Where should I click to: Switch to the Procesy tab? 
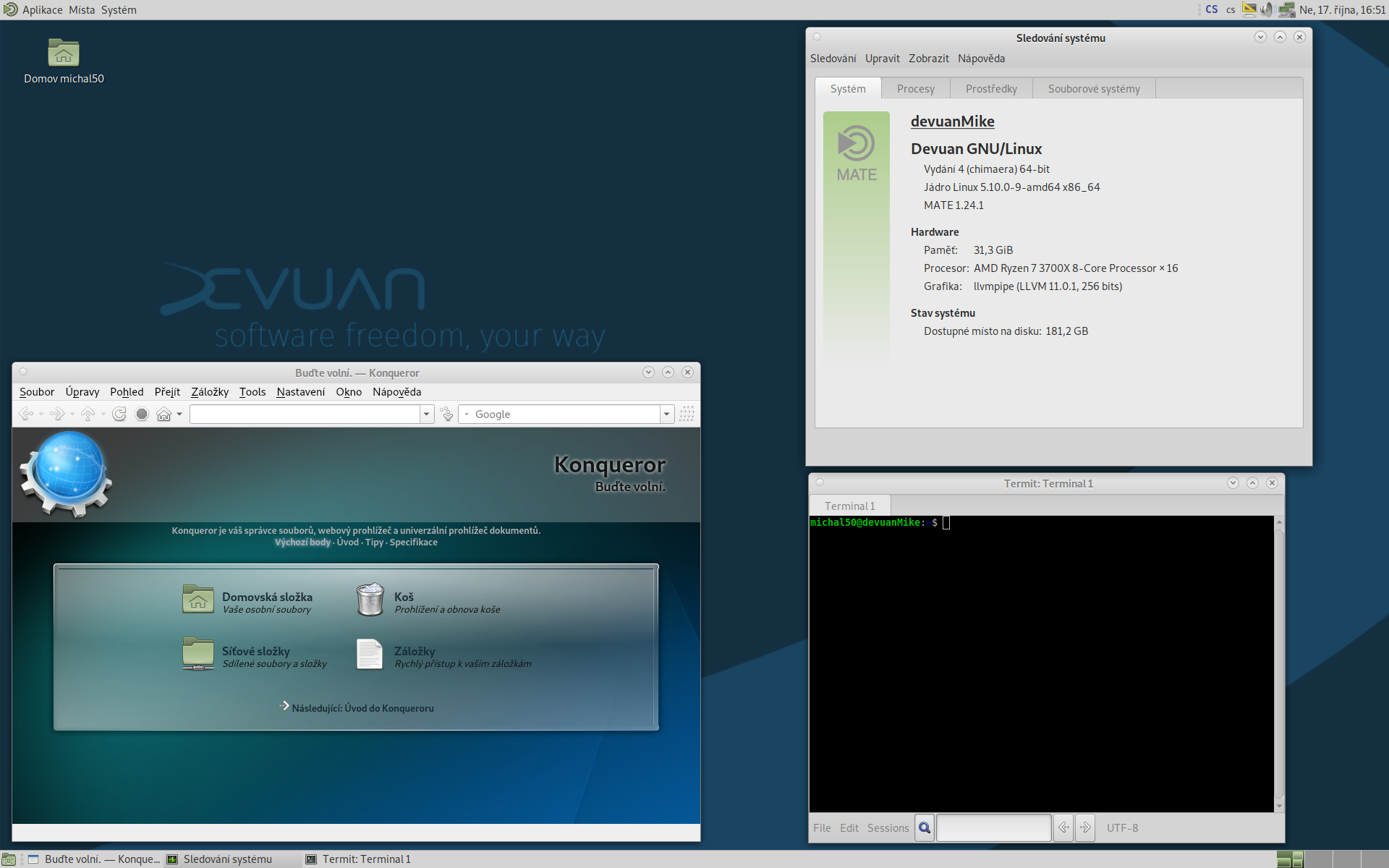click(915, 89)
